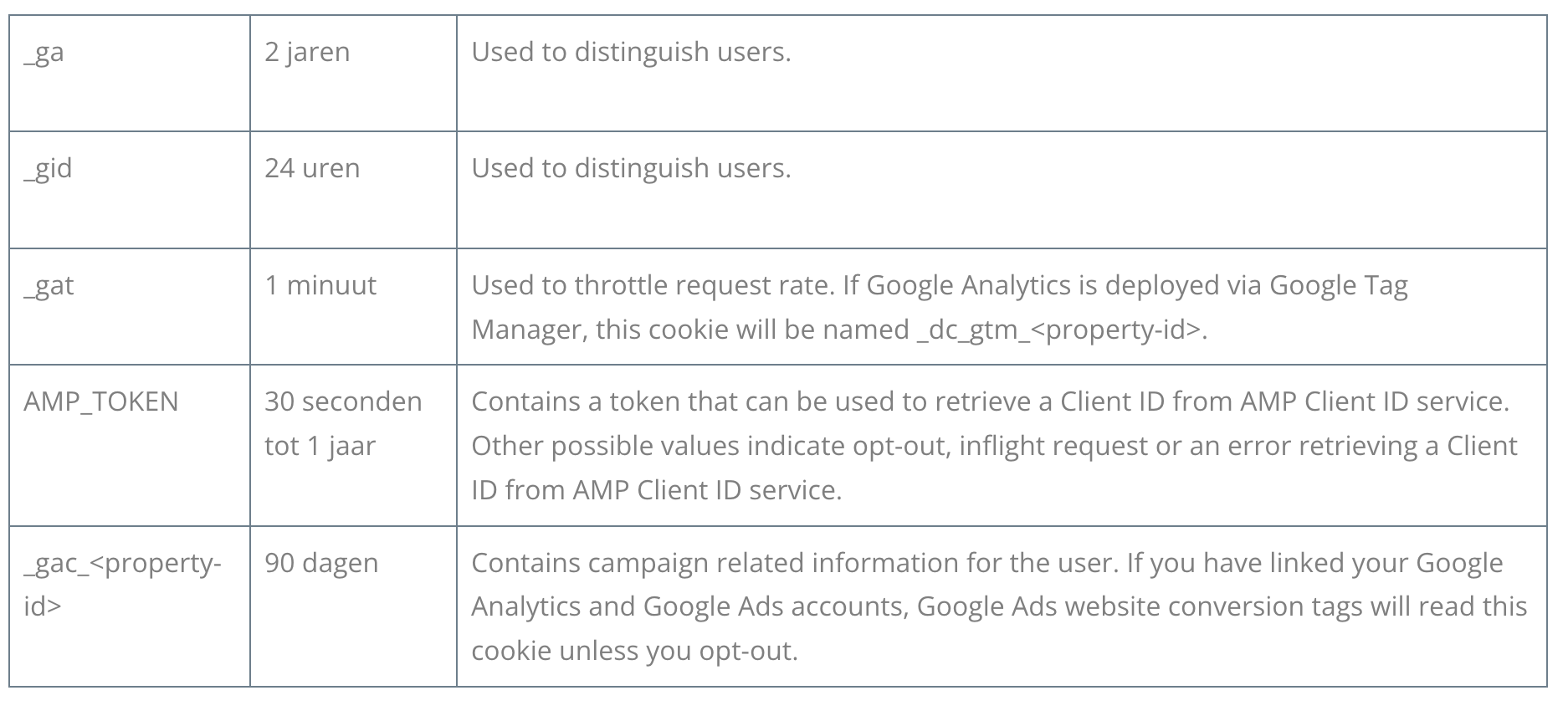Click the _gid row description text
The width and height of the screenshot is (1568, 716).
[631, 169]
